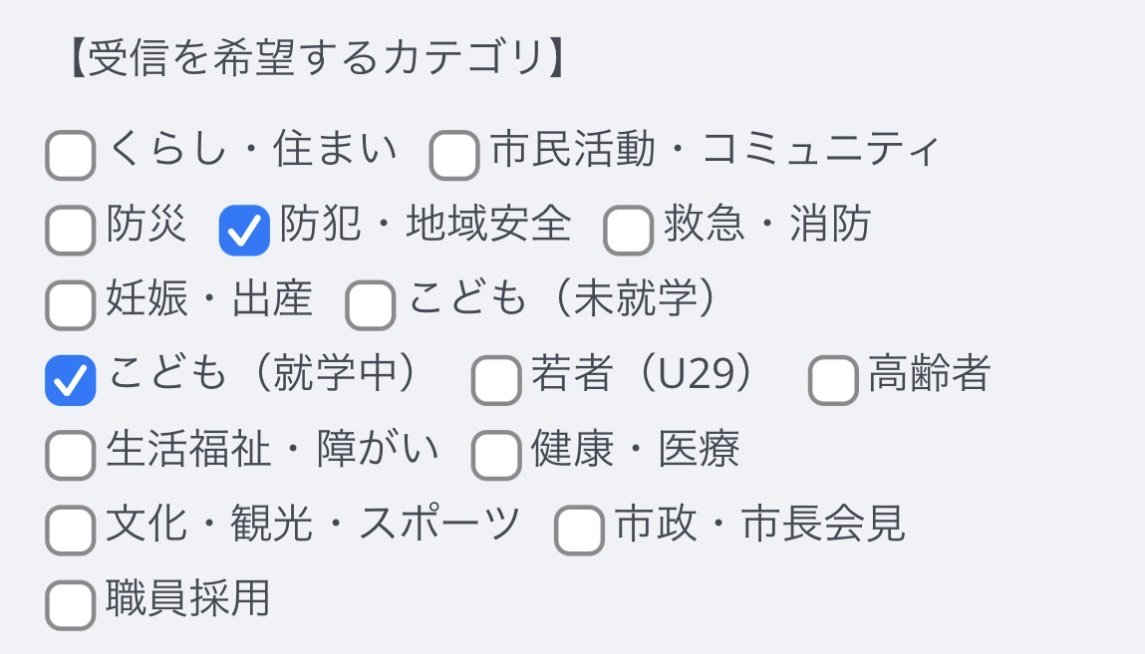Enable the 健康・医療 checkbox
Viewport: 1145px width, 654px height.
click(x=496, y=455)
